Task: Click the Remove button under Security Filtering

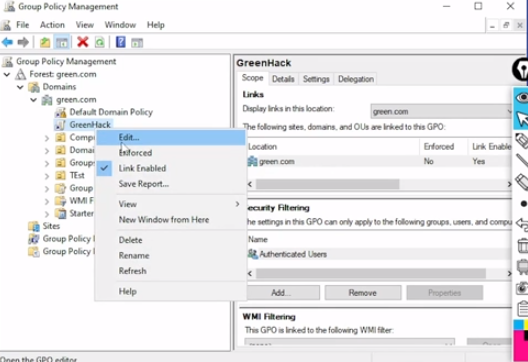Action: (363, 293)
